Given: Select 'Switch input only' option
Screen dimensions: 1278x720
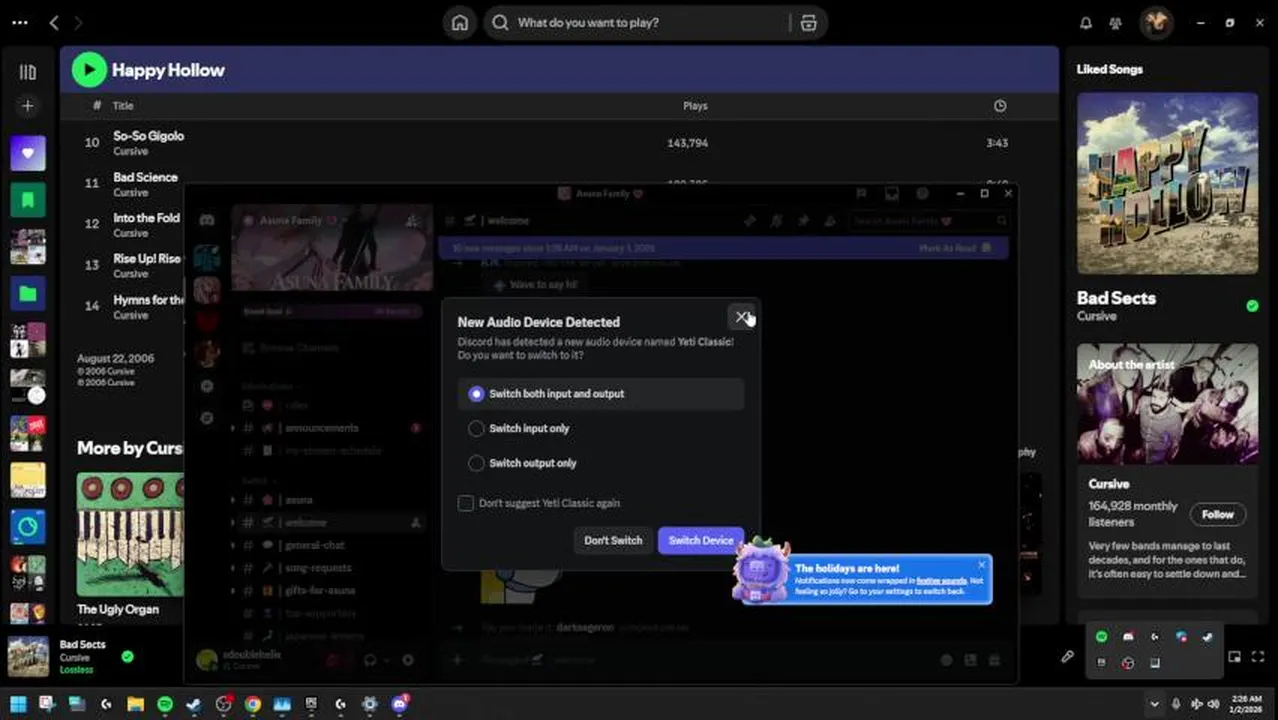Looking at the screenshot, I should pos(600,428).
